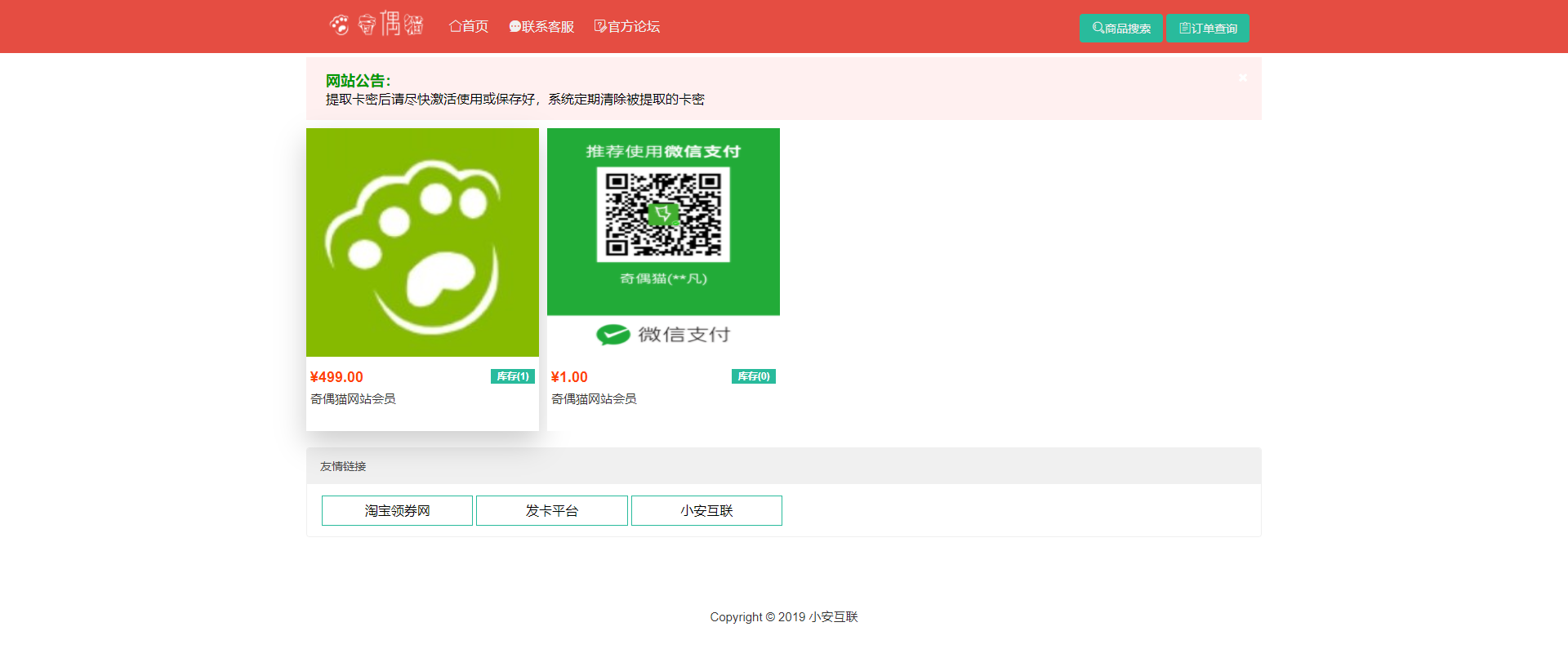Click the chat bubble icon beside 联系客服
1568x649 pixels.
pyautogui.click(x=514, y=27)
